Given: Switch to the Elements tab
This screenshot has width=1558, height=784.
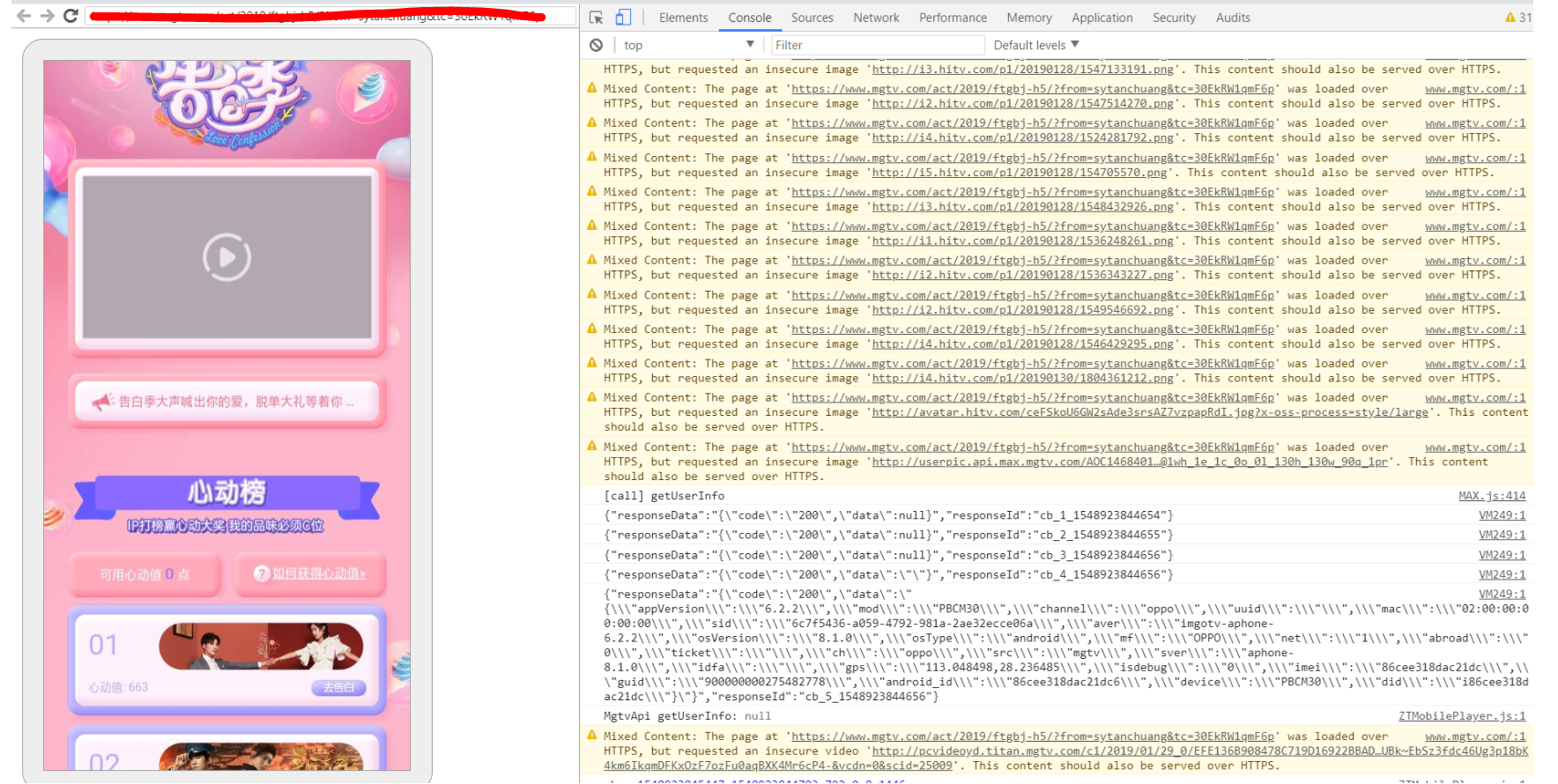Looking at the screenshot, I should [x=683, y=18].
